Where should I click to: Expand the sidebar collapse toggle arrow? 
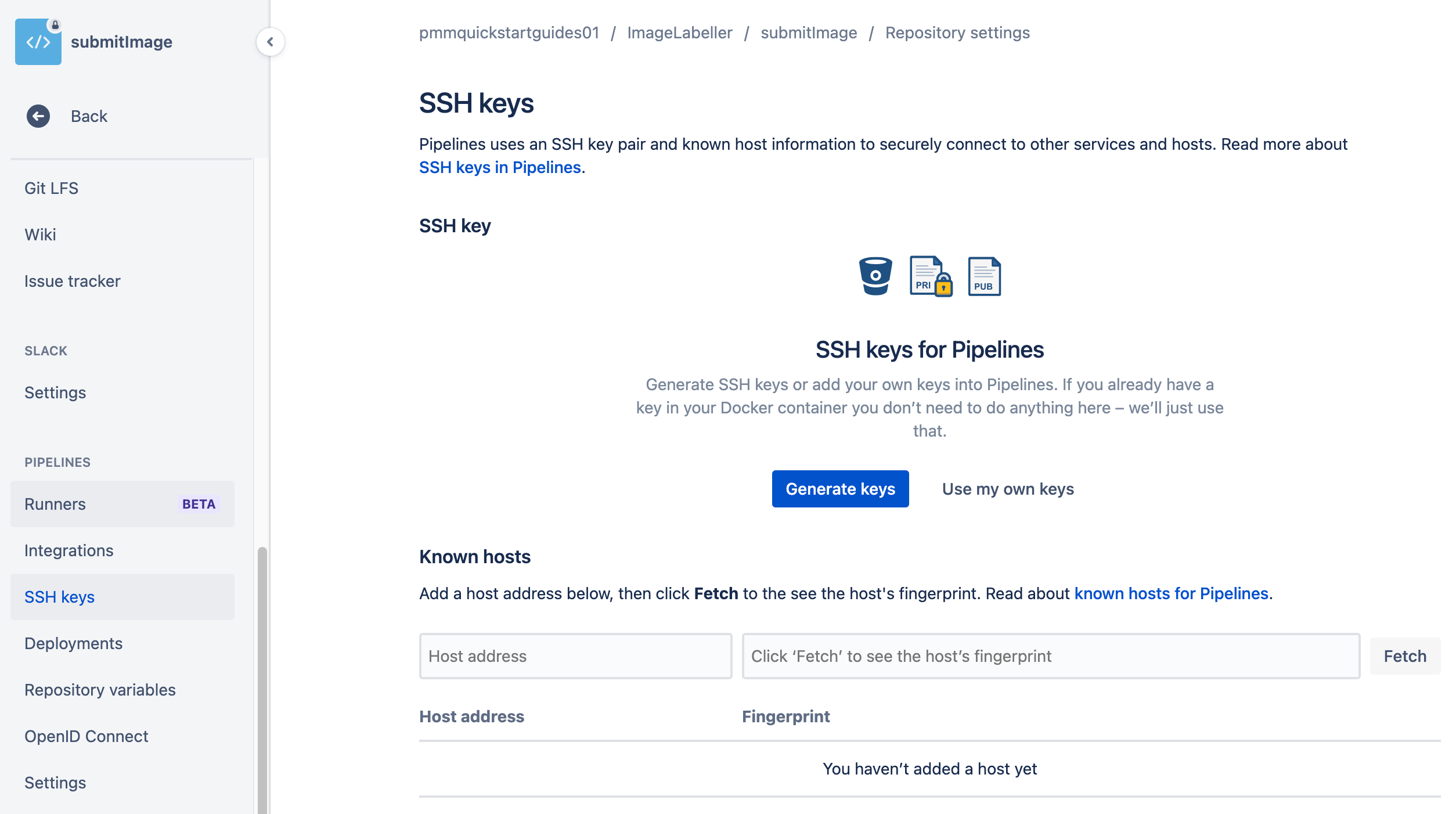[270, 42]
